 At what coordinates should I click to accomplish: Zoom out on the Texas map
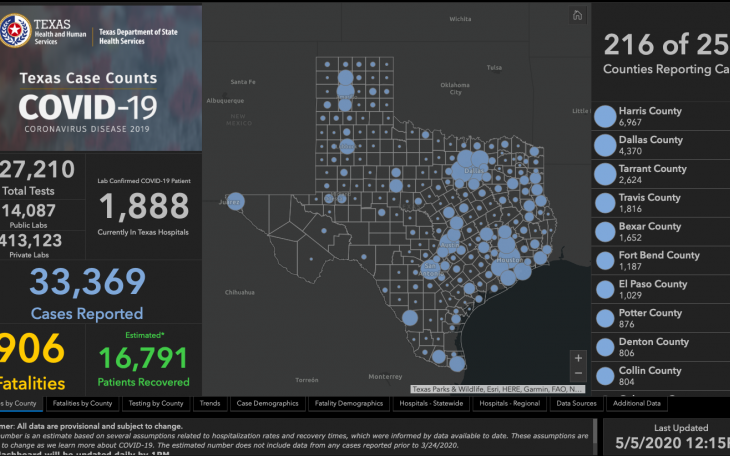tap(577, 375)
